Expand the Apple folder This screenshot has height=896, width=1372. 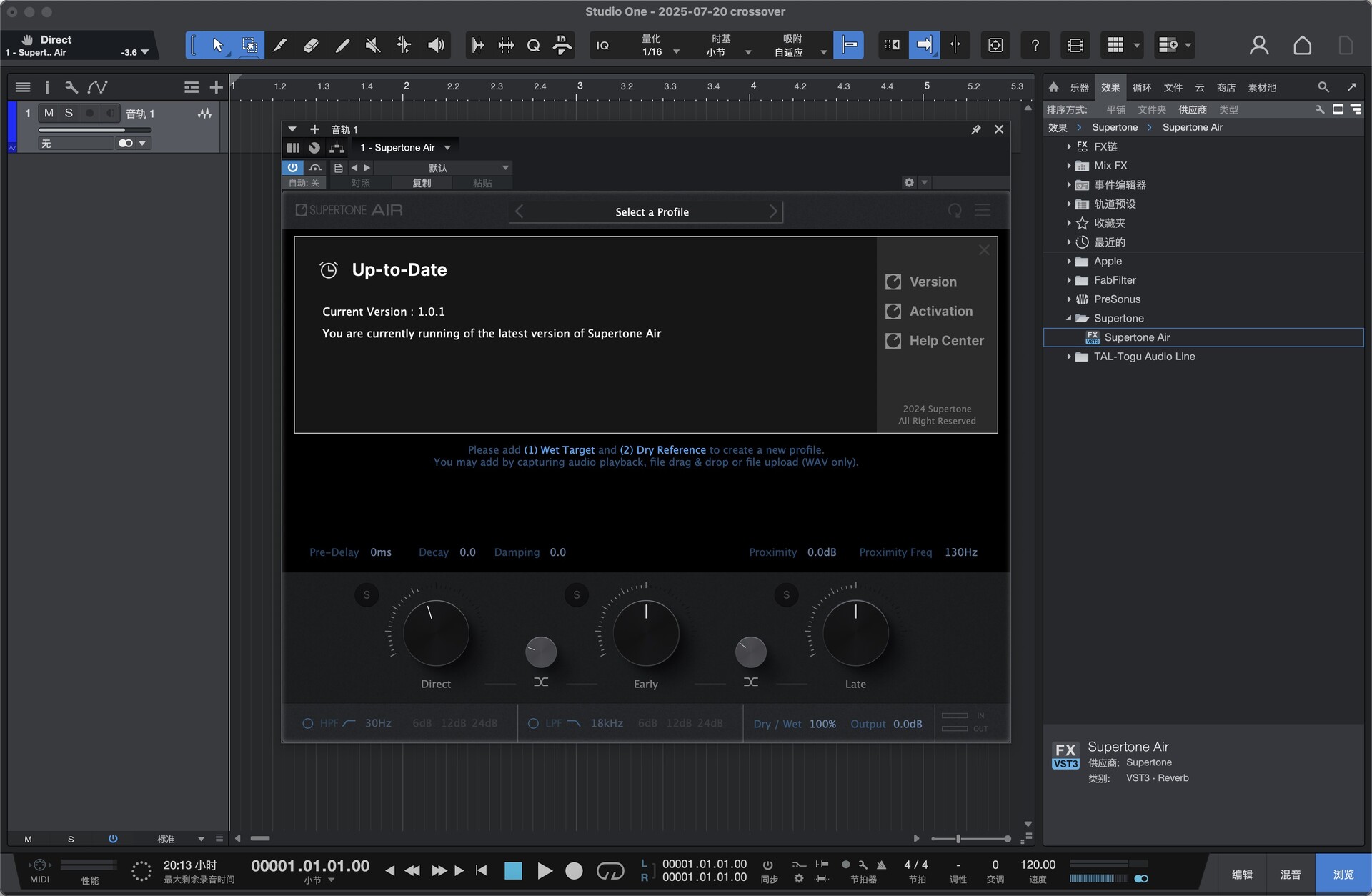1068,261
